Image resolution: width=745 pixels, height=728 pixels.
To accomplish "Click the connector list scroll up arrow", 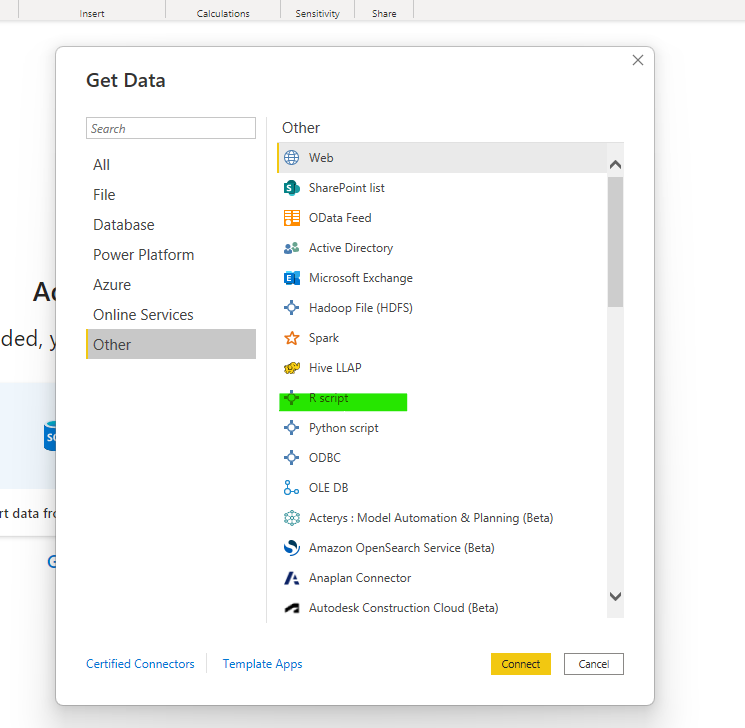I will (x=615, y=164).
